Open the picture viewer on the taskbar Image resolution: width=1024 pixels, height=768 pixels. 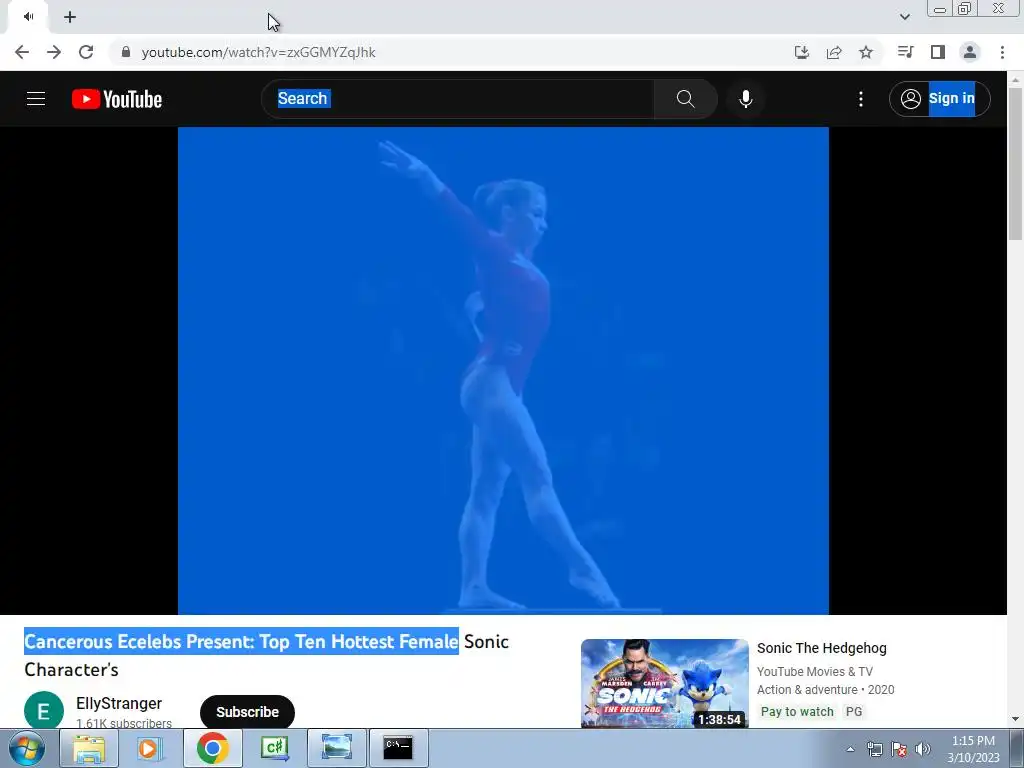point(337,748)
